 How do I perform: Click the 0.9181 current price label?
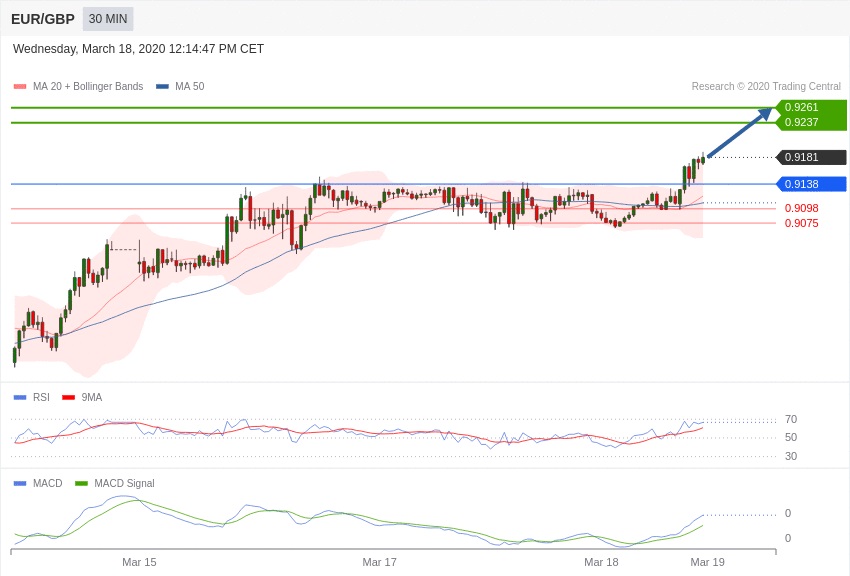pos(812,157)
